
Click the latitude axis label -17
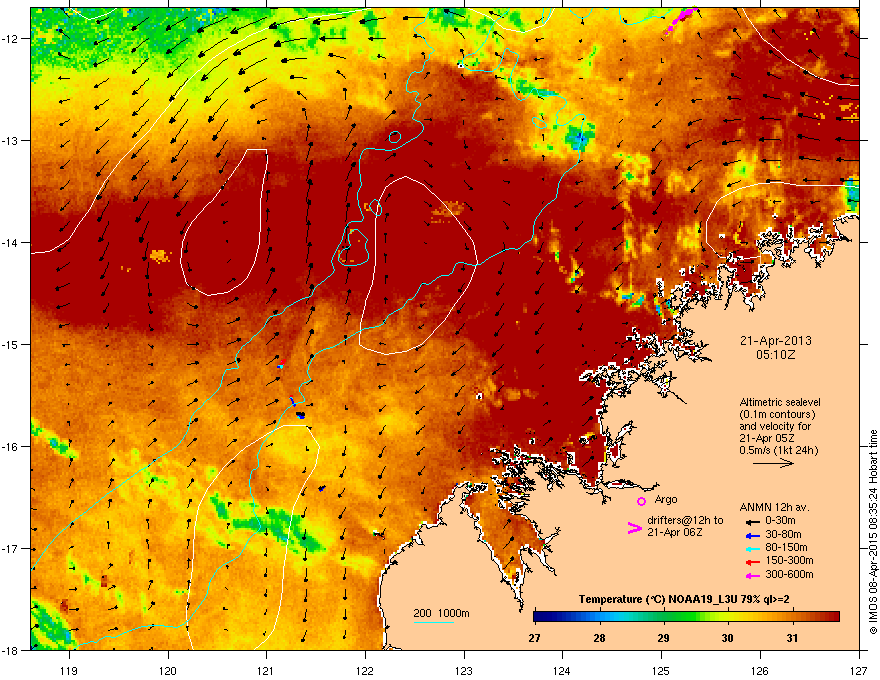11,548
